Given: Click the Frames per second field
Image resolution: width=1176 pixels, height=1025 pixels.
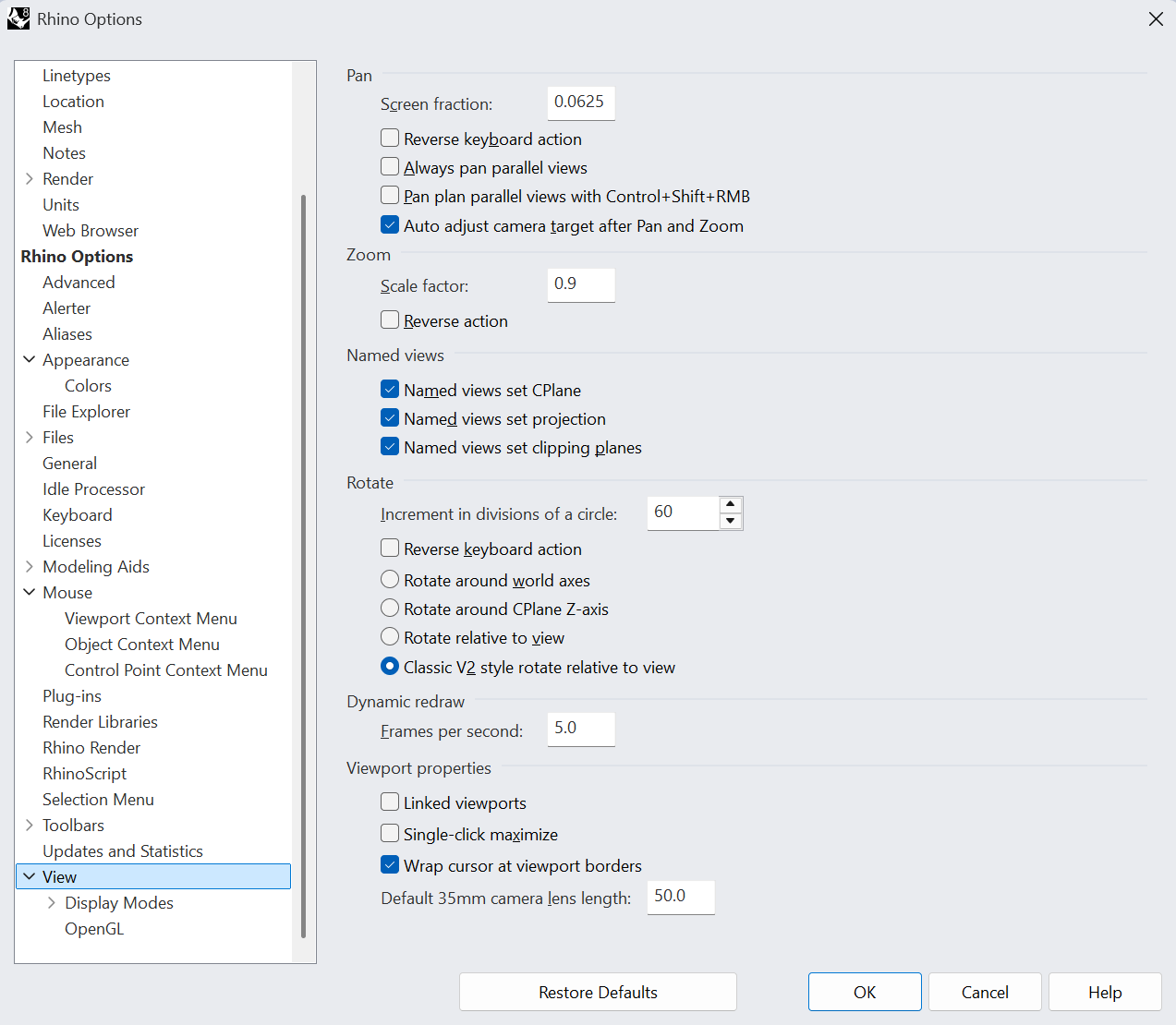Looking at the screenshot, I should pyautogui.click(x=581, y=729).
